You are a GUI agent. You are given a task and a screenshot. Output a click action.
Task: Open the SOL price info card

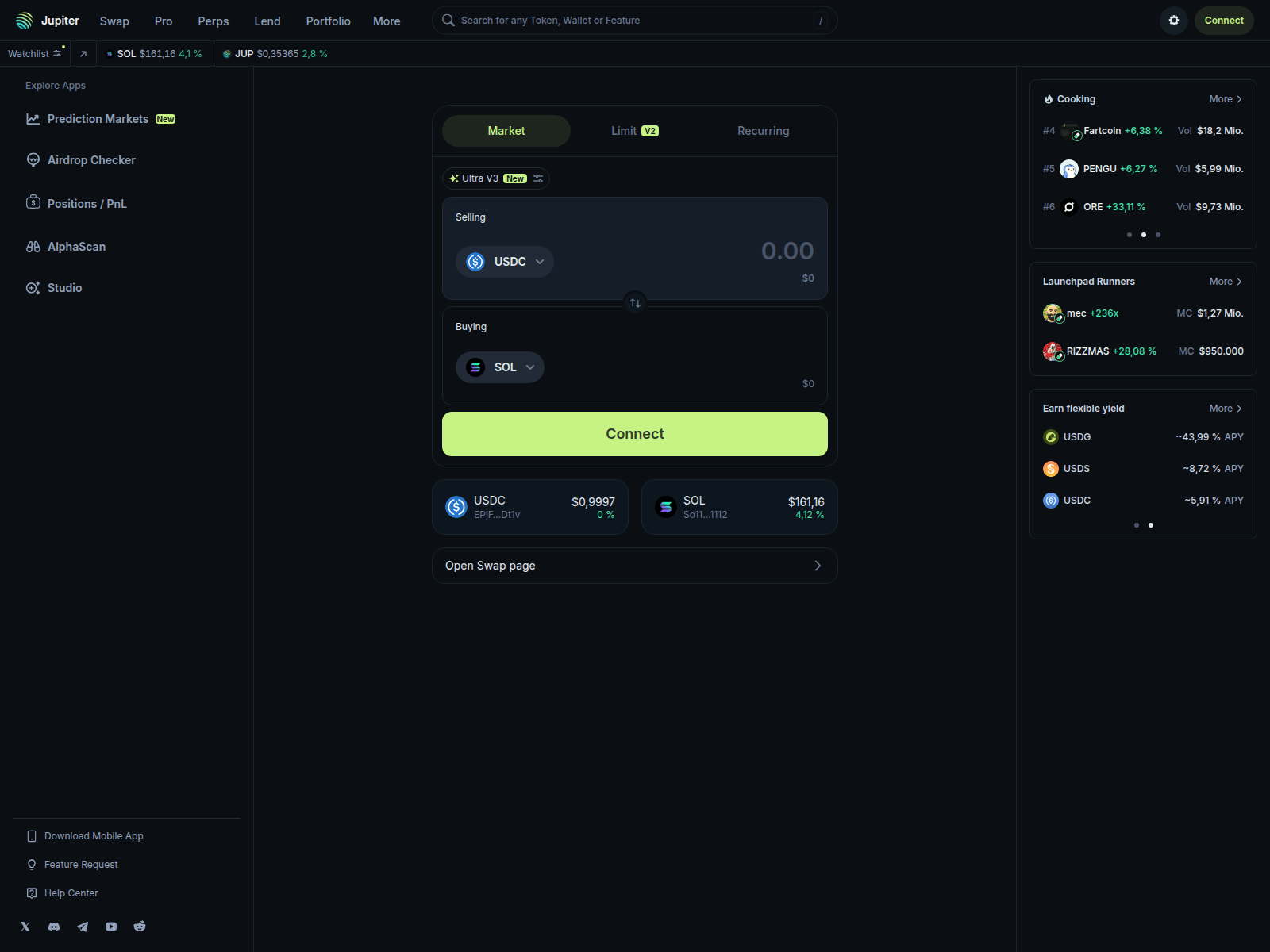[740, 507]
